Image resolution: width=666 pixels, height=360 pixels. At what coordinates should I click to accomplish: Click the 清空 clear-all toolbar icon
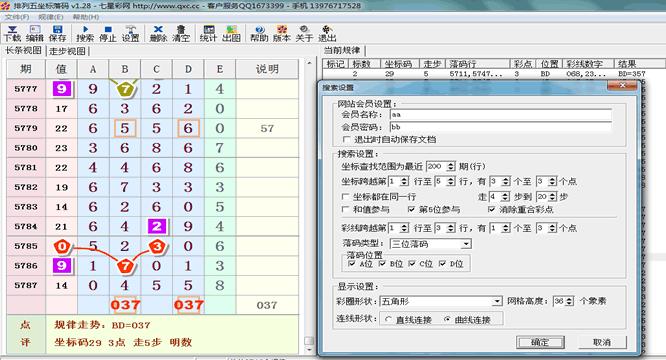coord(181,34)
